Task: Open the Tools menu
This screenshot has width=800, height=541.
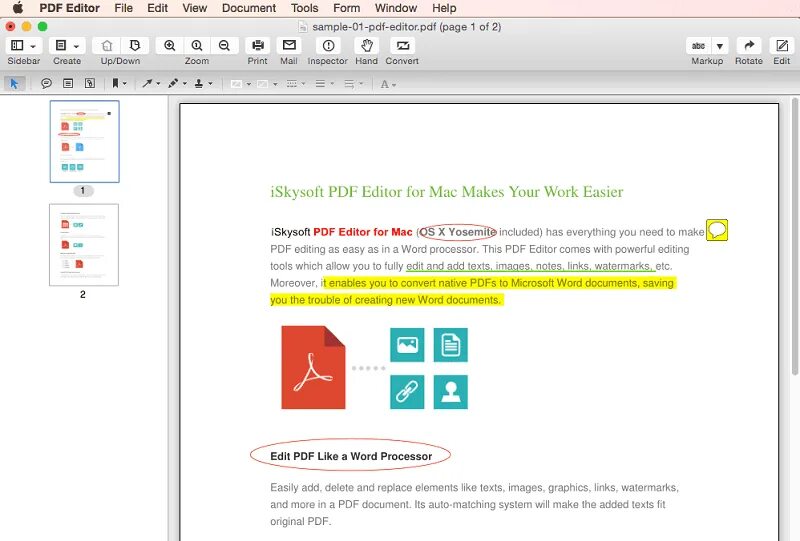Action: [305, 8]
